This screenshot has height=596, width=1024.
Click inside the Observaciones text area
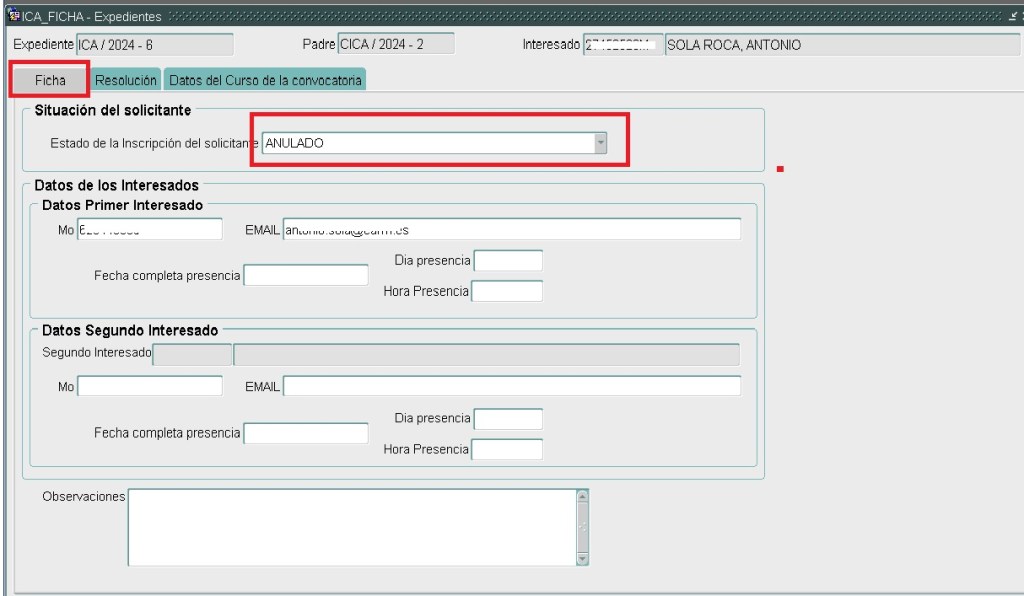(x=350, y=526)
